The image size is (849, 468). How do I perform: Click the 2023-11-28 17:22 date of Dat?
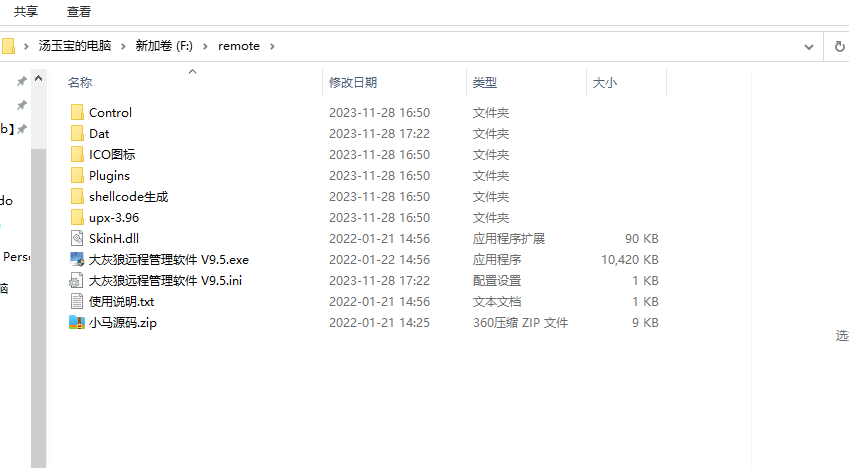[x=380, y=134]
